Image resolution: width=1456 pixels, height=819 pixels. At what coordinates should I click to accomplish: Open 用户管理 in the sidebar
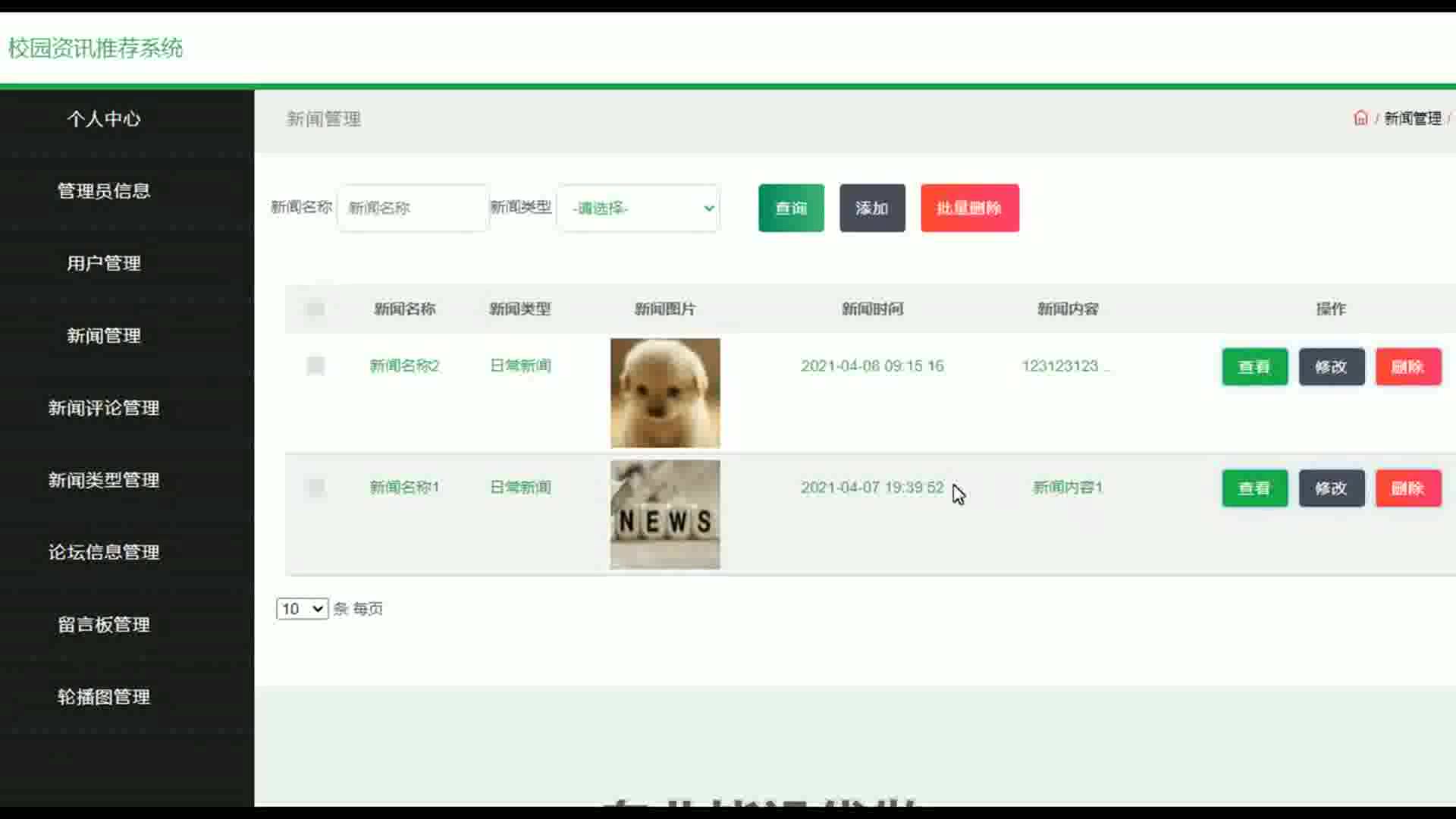(x=104, y=263)
